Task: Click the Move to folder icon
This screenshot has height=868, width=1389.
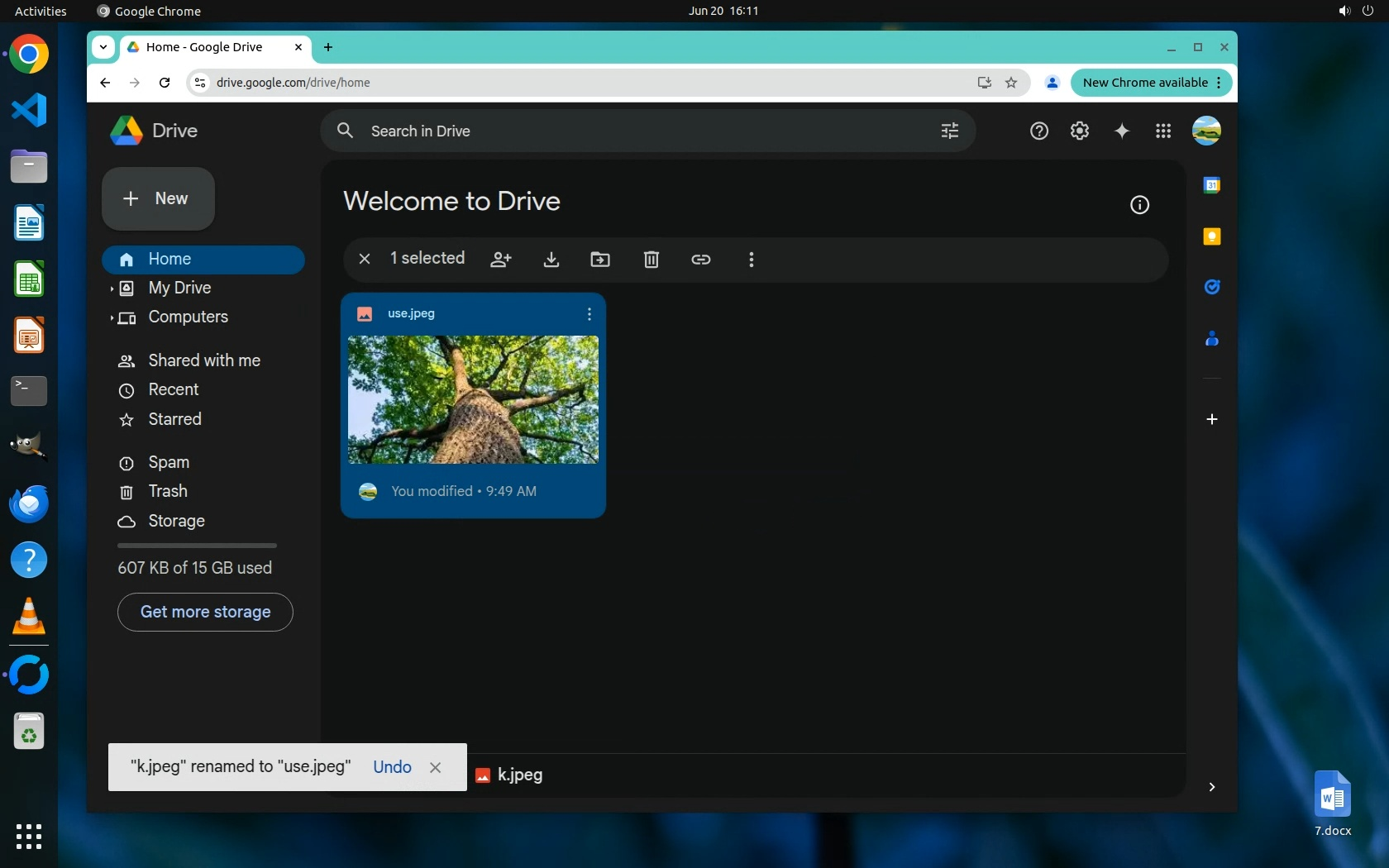Action: pos(600,260)
